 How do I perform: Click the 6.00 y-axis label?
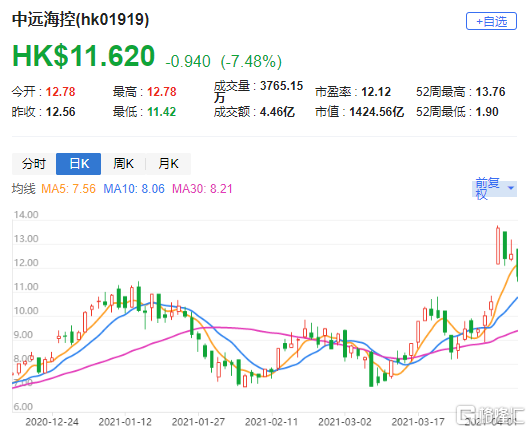pyautogui.click(x=23, y=407)
